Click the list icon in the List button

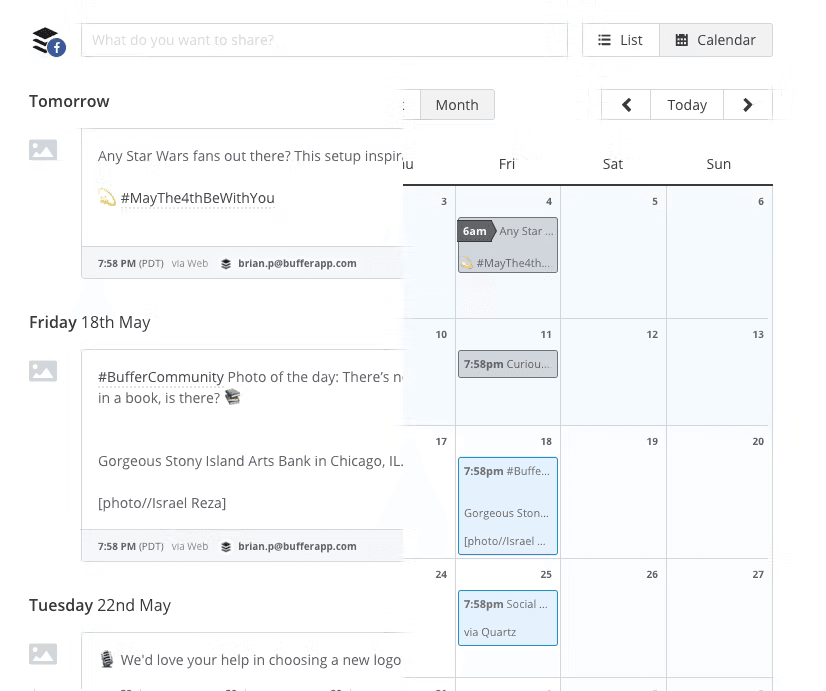pyautogui.click(x=605, y=40)
